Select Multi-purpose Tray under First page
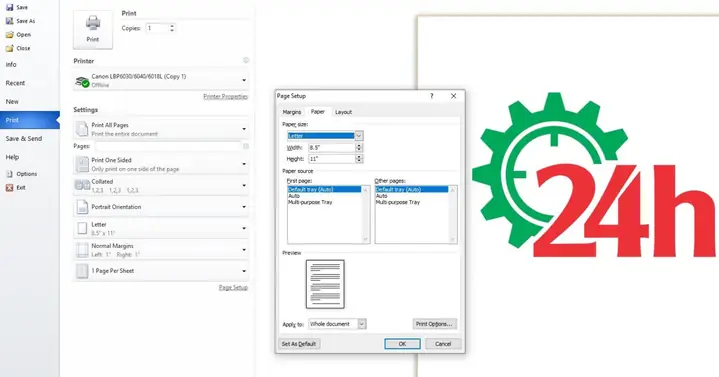The width and height of the screenshot is (719, 377). [x=310, y=202]
